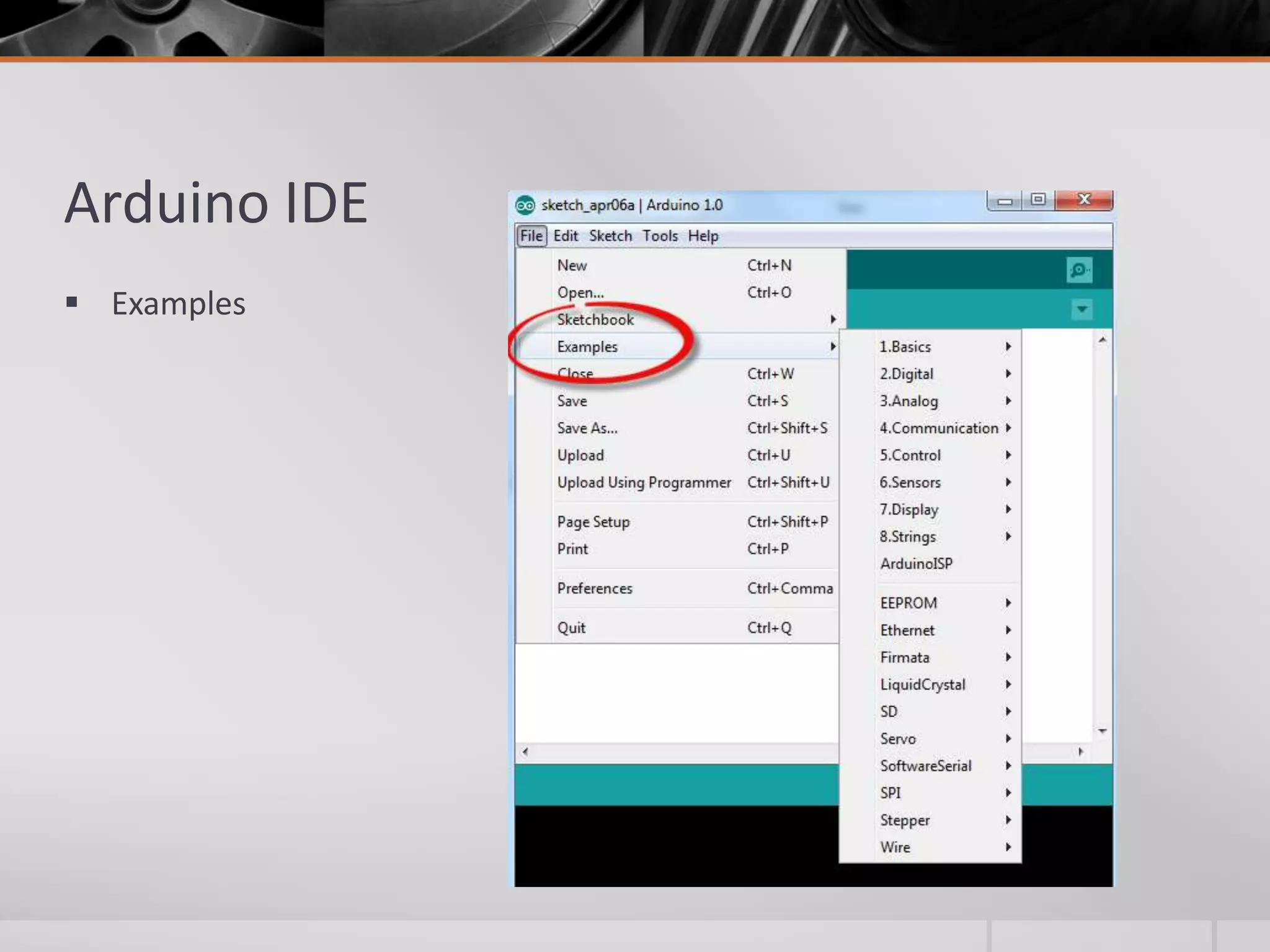
Task: Expand the 6.Sensors examples submenu
Action: [930, 482]
